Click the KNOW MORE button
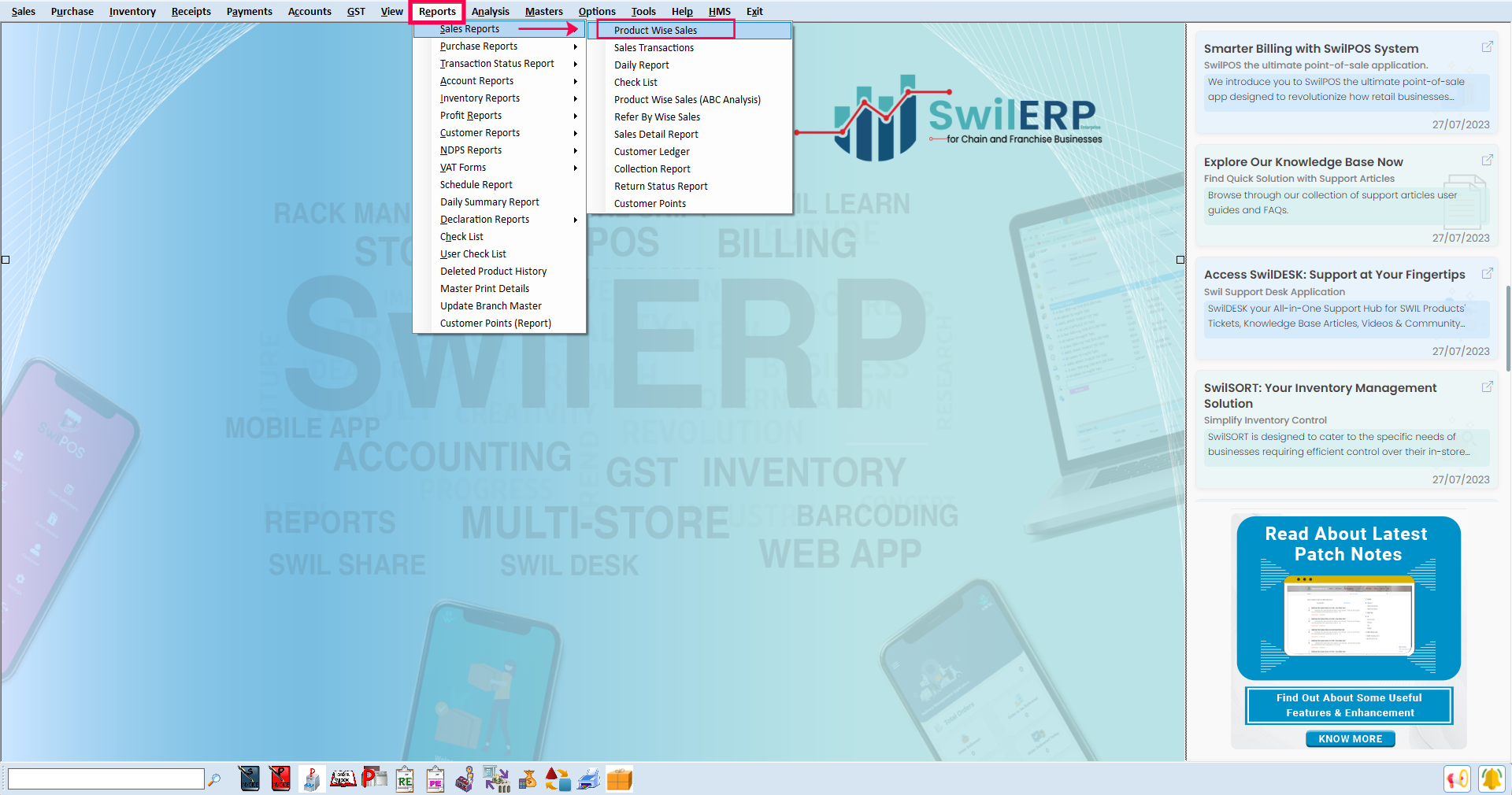Image resolution: width=1512 pixels, height=795 pixels. [1350, 739]
